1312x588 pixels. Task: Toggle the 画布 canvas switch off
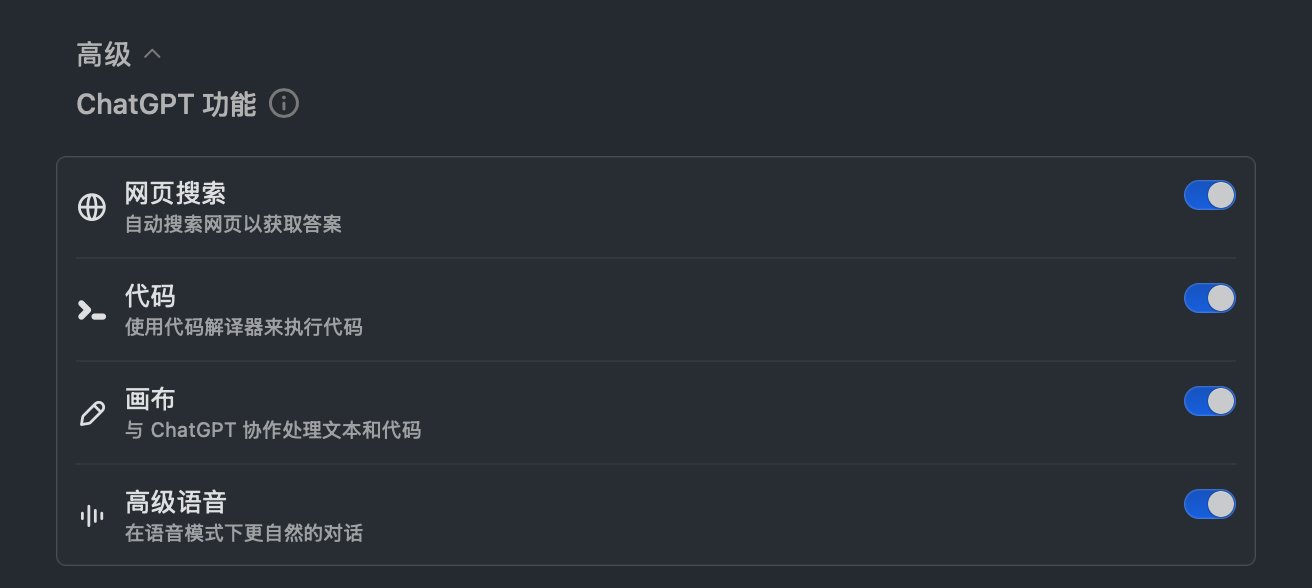point(1210,401)
